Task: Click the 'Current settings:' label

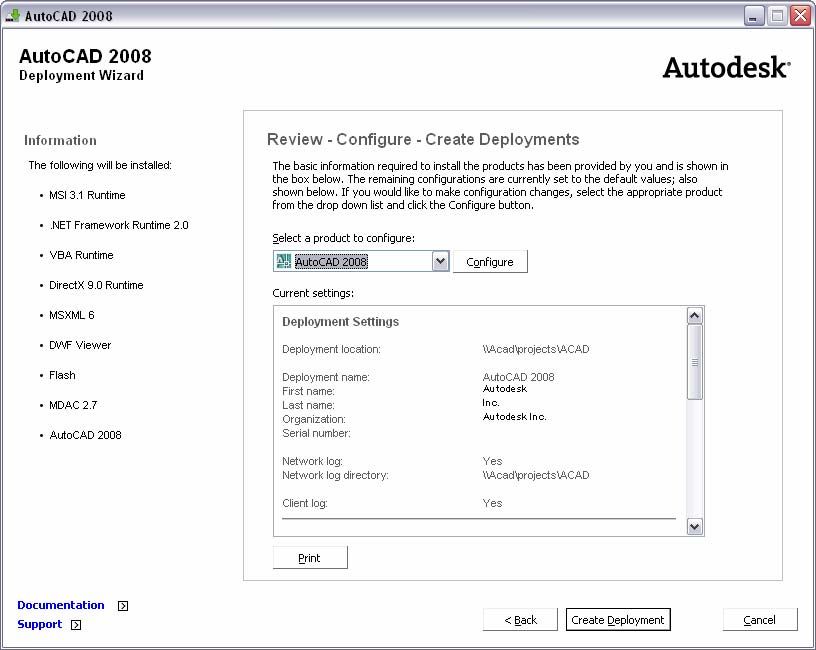Action: pyautogui.click(x=313, y=293)
